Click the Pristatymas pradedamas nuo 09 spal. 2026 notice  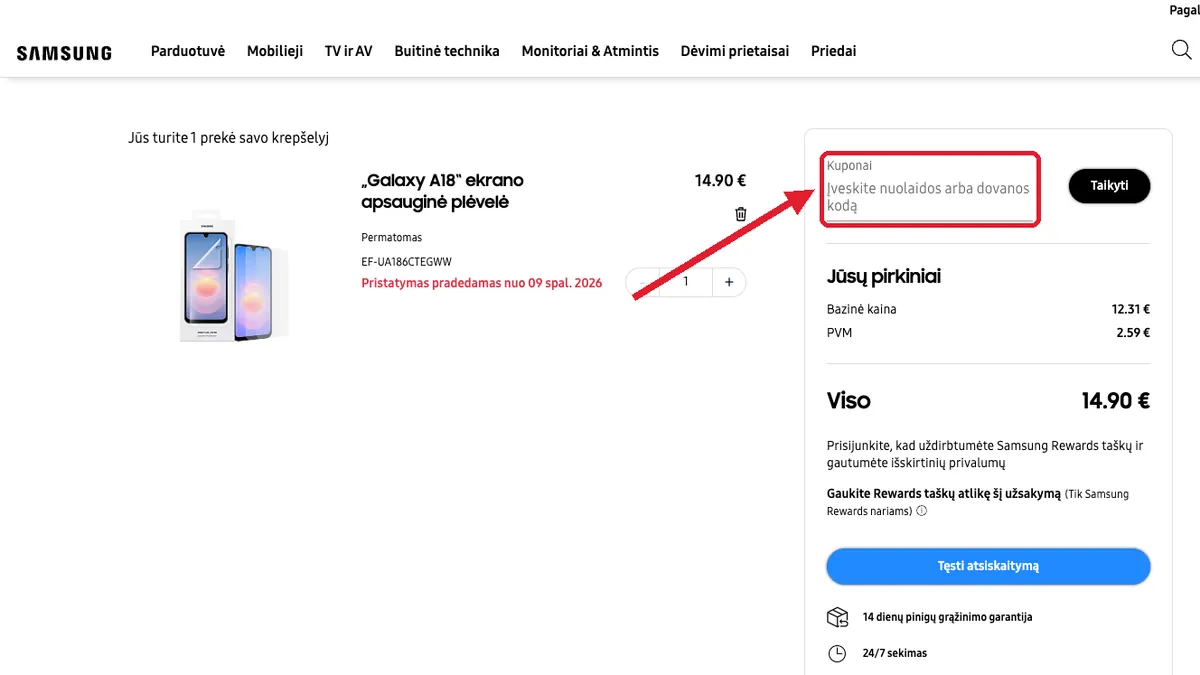pyautogui.click(x=482, y=283)
